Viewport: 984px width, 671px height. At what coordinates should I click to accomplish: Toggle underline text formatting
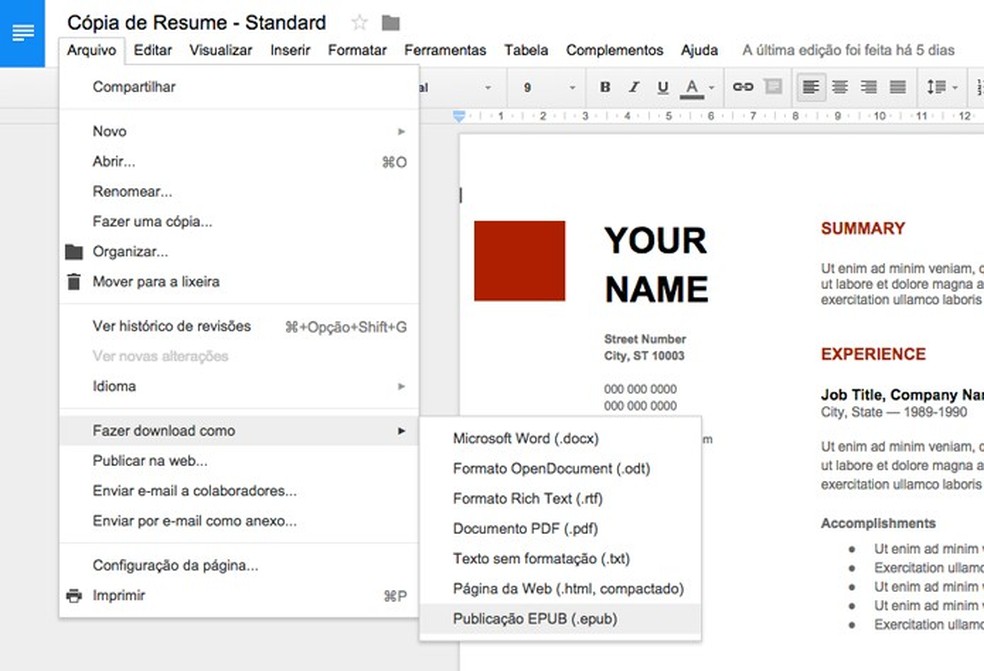coord(662,88)
